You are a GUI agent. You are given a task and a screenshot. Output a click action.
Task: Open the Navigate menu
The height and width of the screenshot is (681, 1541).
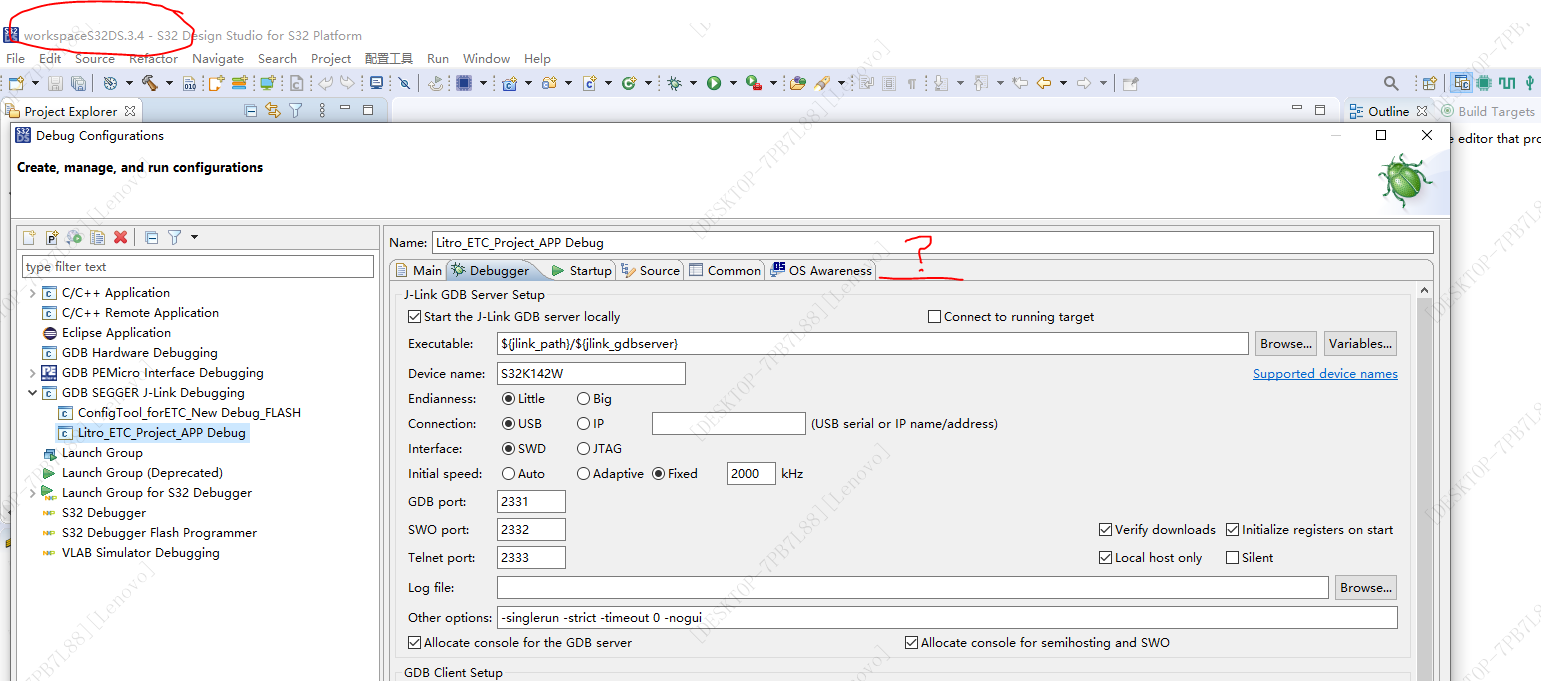[x=218, y=59]
